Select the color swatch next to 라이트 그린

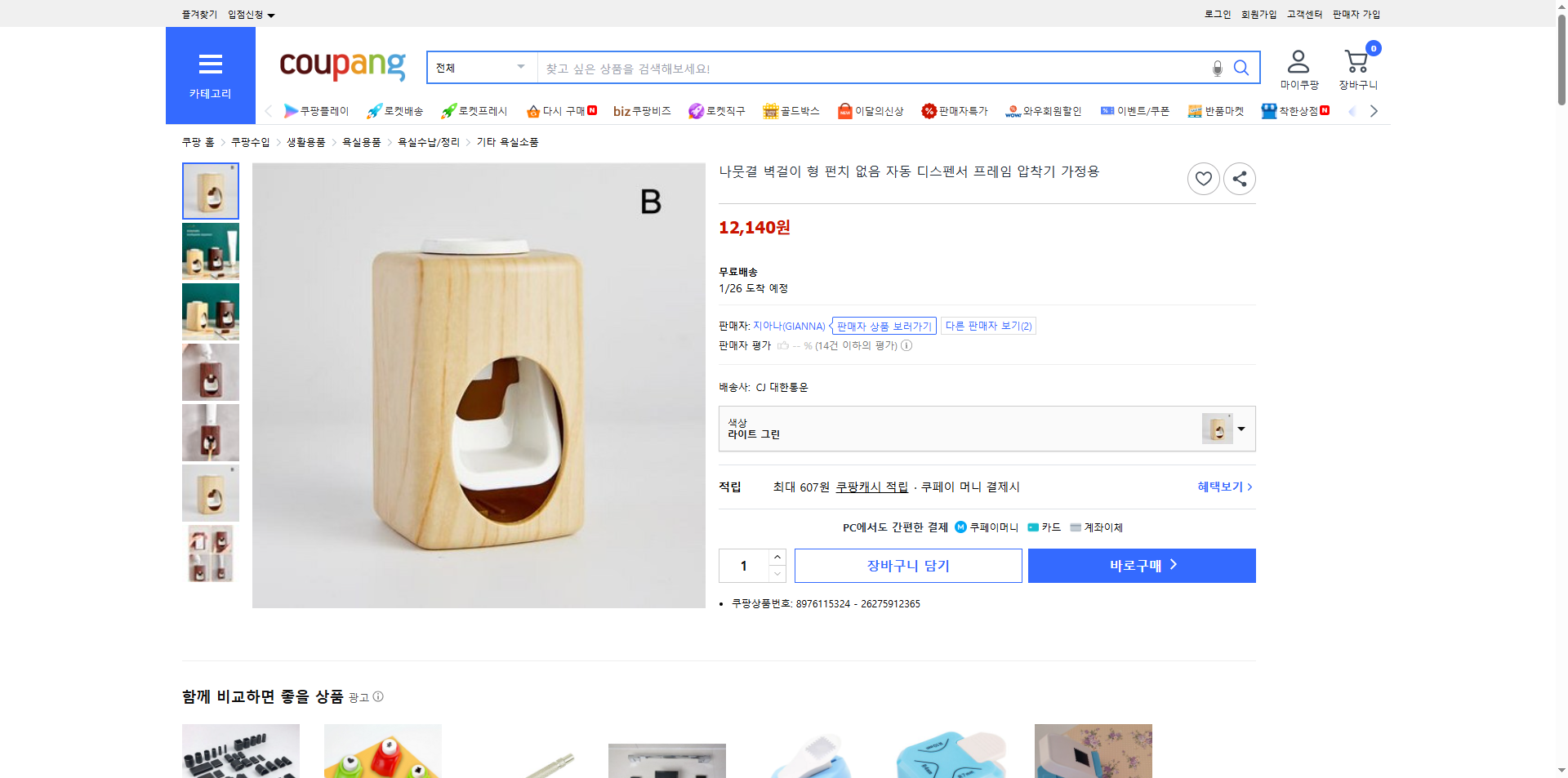[1216, 429]
